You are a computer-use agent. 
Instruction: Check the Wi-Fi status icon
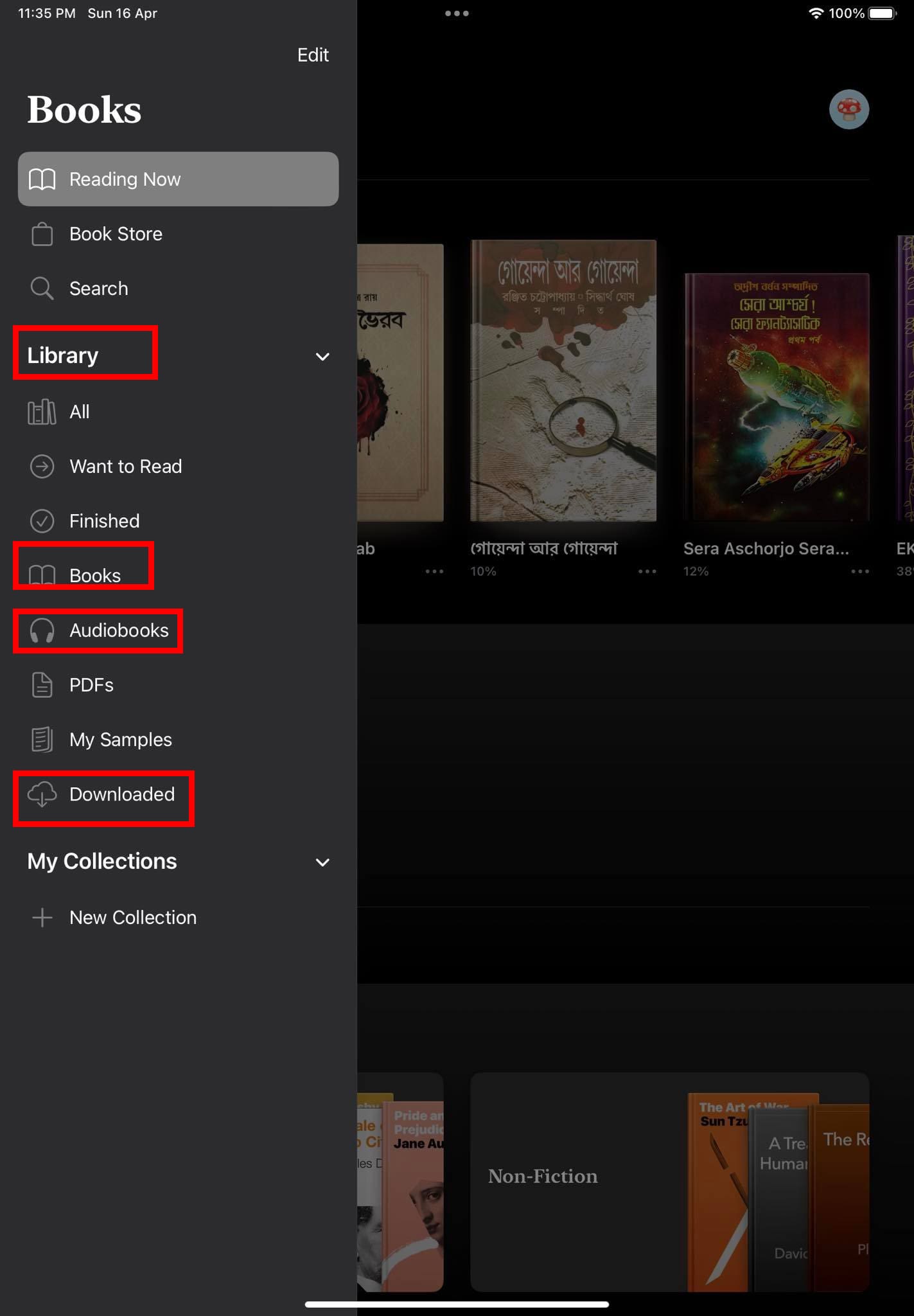(816, 13)
